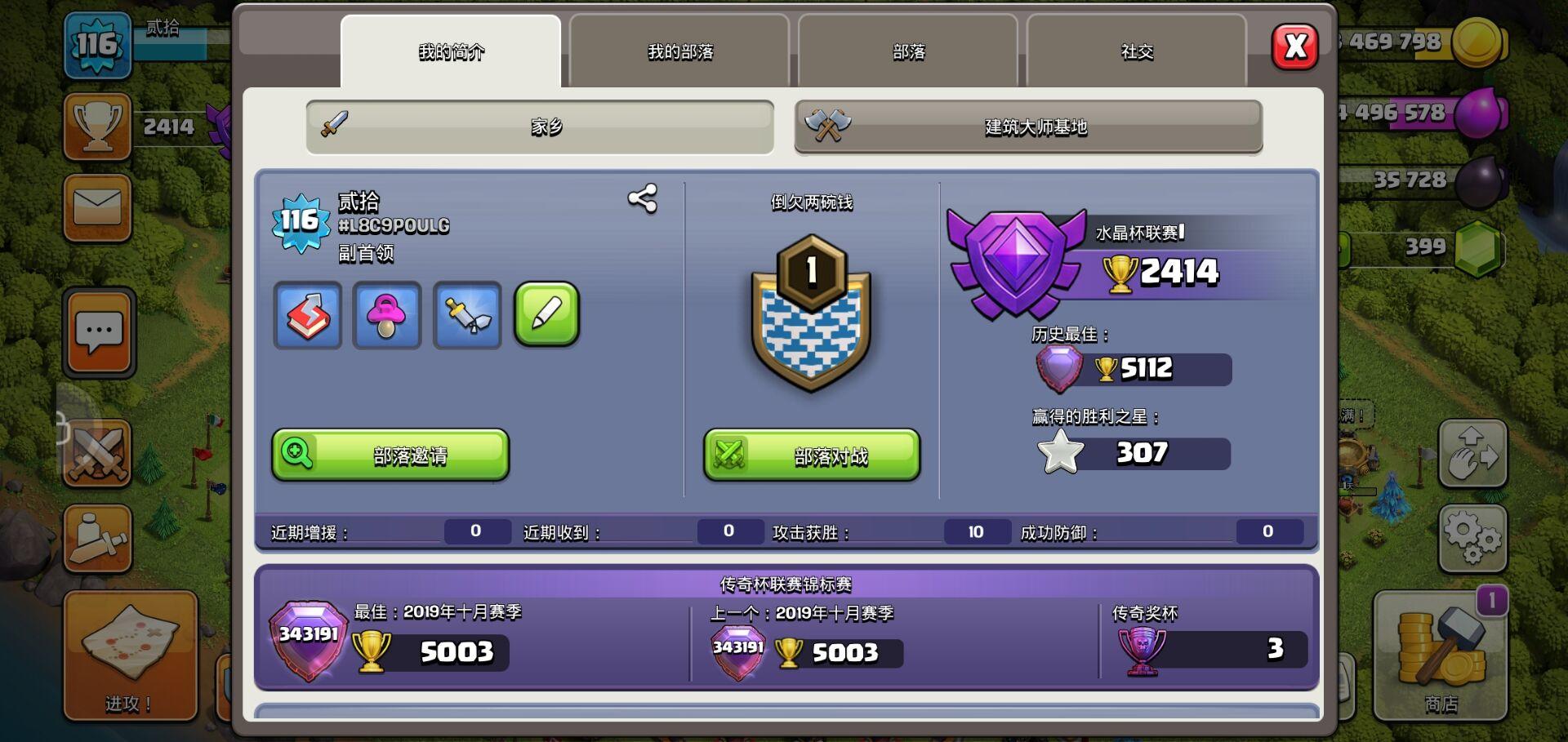Click the green pencil edit icon
Image resolution: width=1568 pixels, height=742 pixels.
[547, 314]
